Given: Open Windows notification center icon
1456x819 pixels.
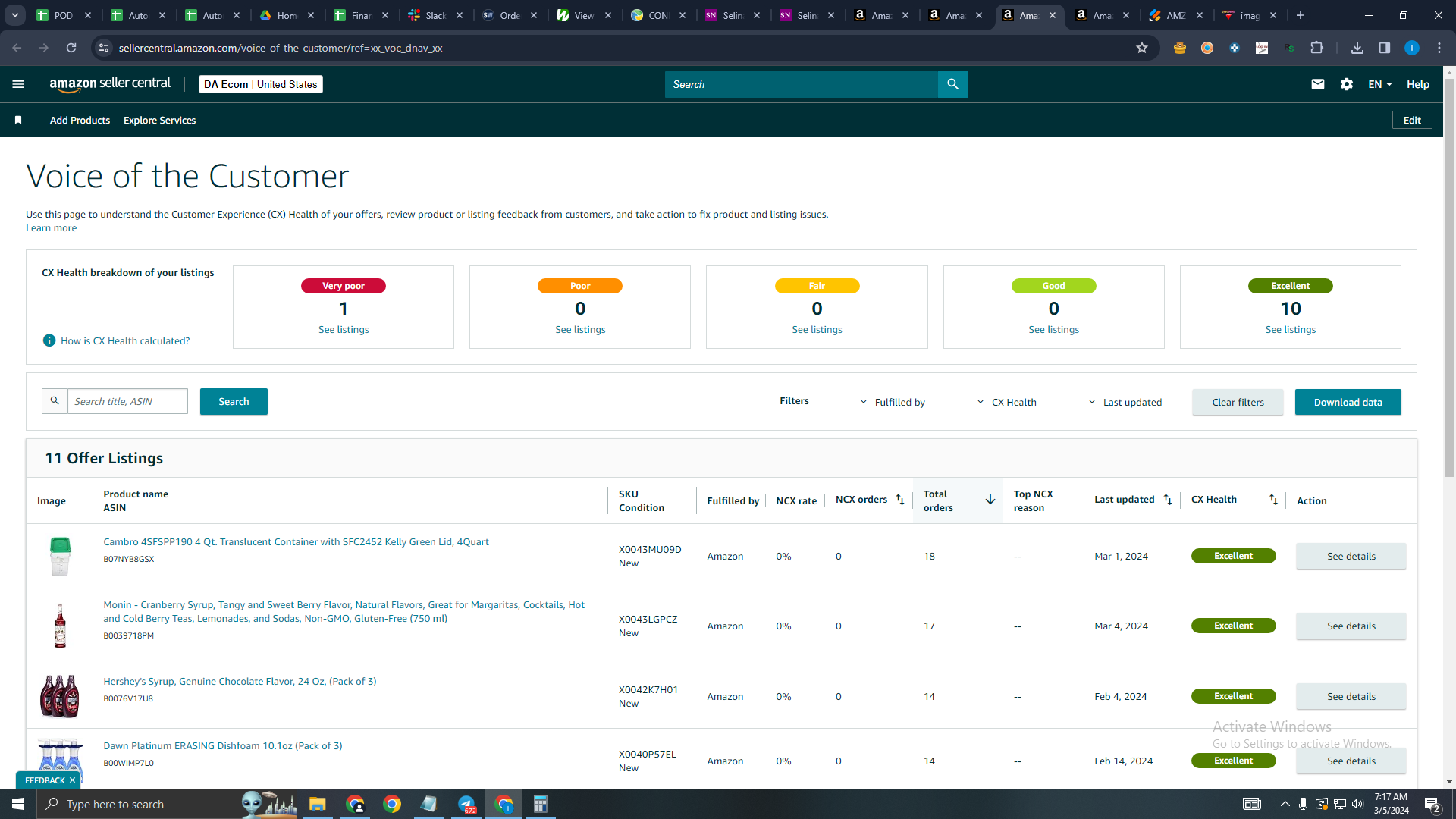Looking at the screenshot, I should tap(1432, 804).
